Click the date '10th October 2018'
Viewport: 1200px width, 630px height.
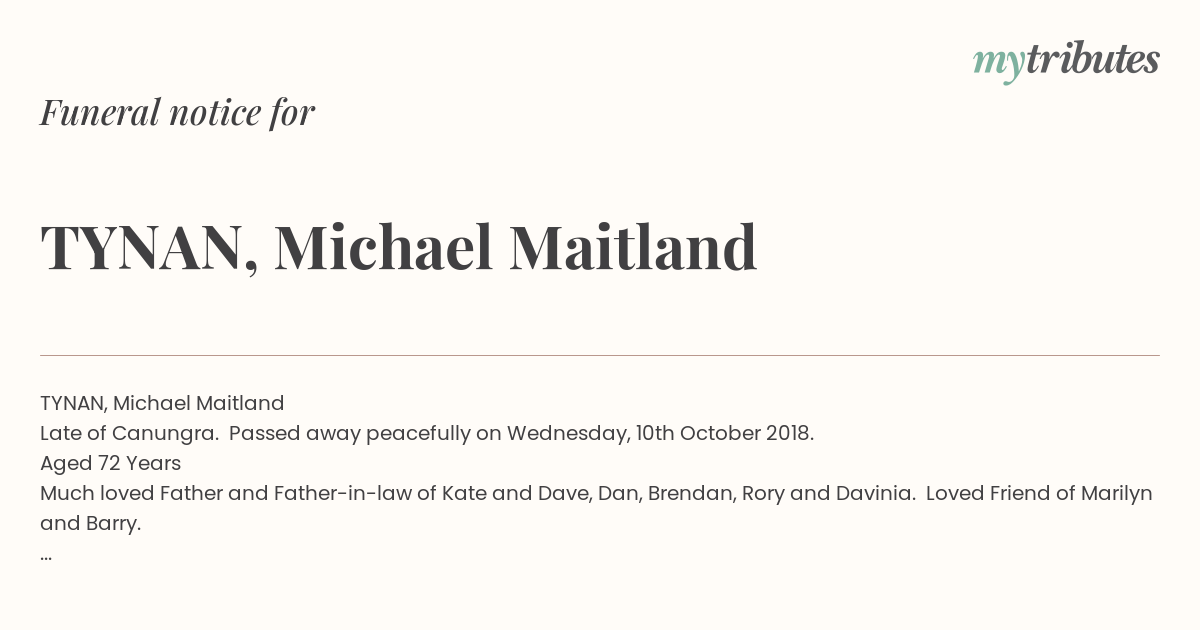725,433
